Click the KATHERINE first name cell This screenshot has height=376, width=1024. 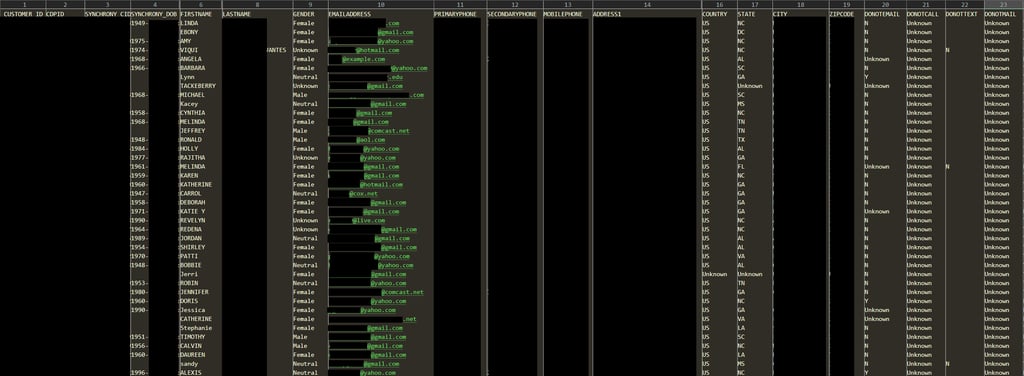click(196, 185)
